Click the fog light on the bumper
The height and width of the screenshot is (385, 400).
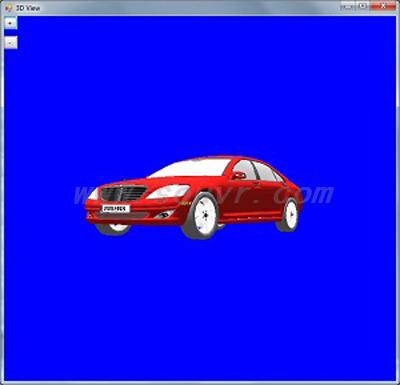164,214
